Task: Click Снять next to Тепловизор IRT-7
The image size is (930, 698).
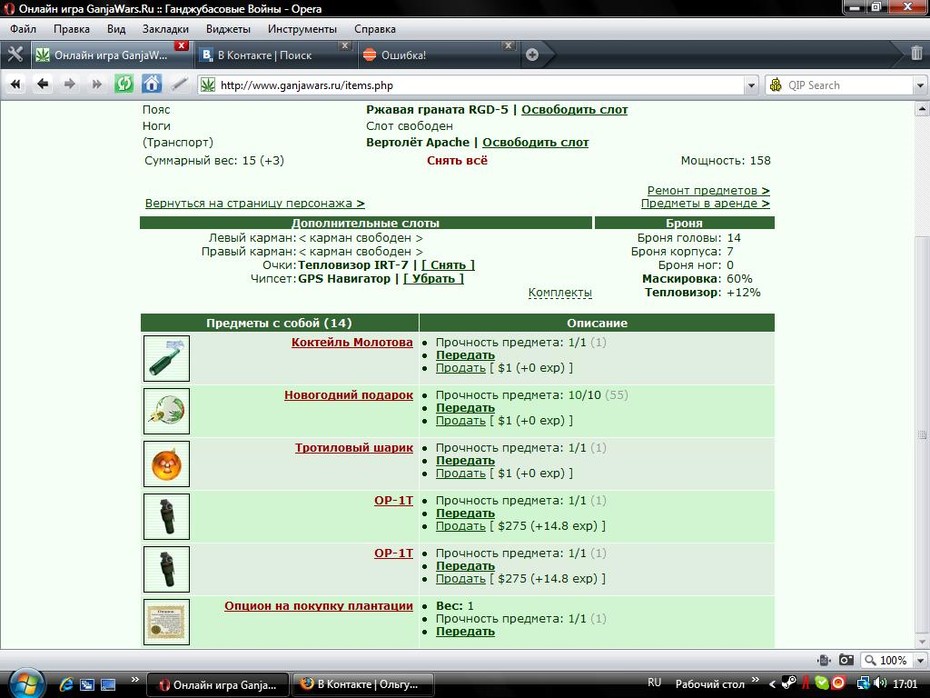Action: [x=448, y=265]
